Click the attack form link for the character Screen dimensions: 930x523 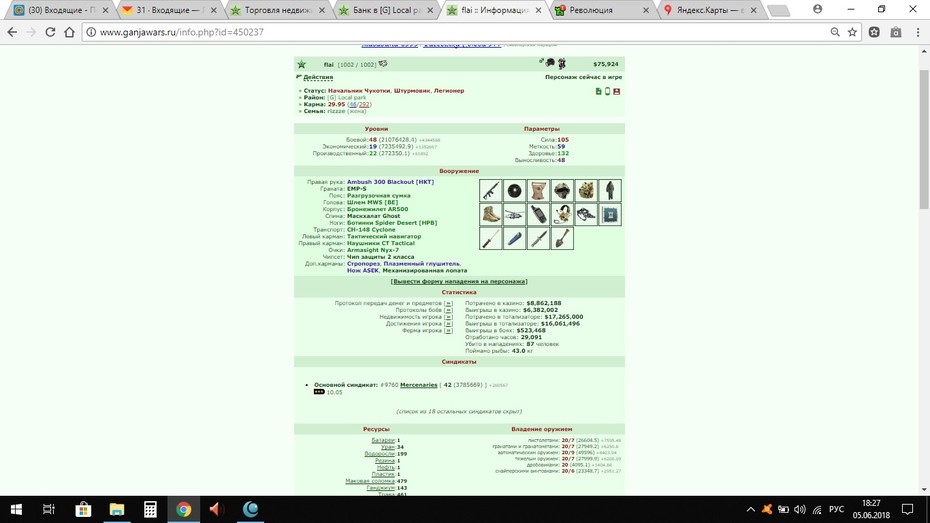tap(459, 282)
